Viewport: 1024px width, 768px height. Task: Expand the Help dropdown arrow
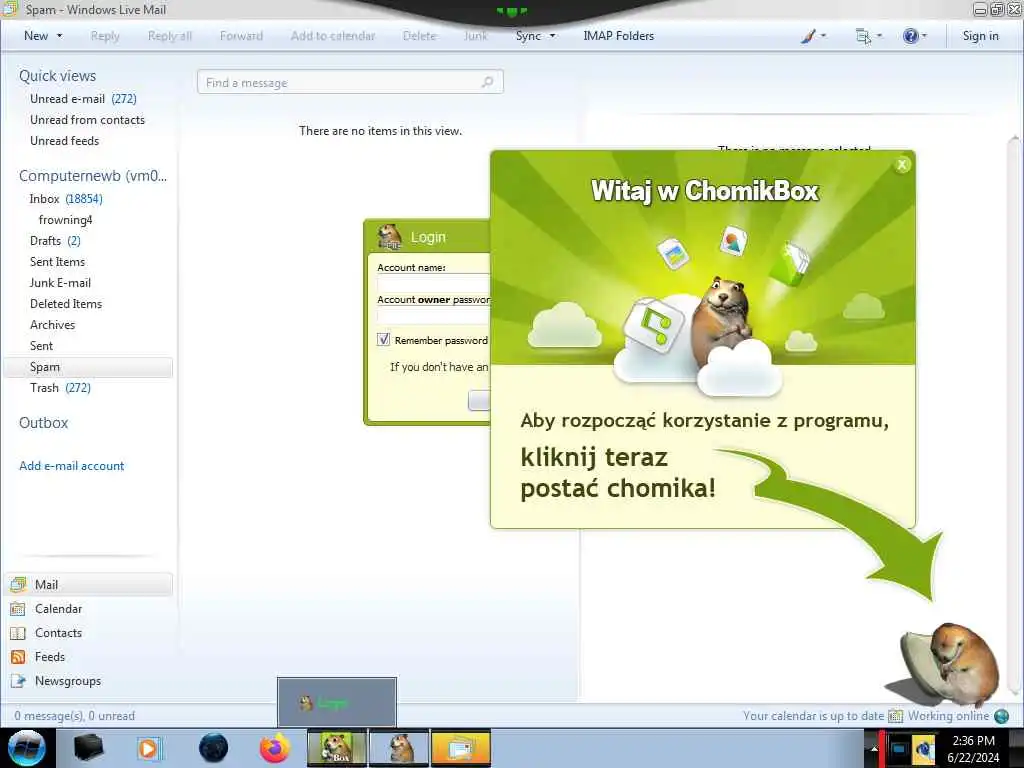click(x=924, y=36)
